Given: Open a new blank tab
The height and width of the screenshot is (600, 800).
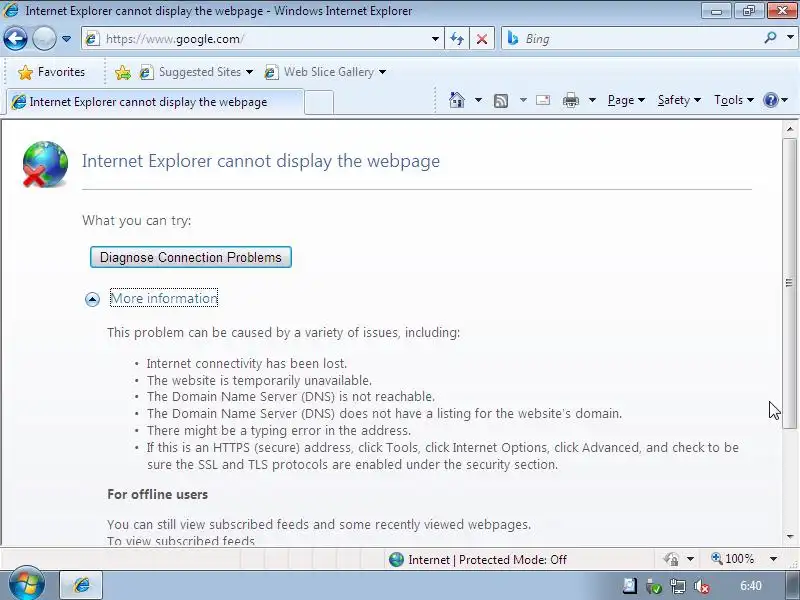Looking at the screenshot, I should (319, 102).
